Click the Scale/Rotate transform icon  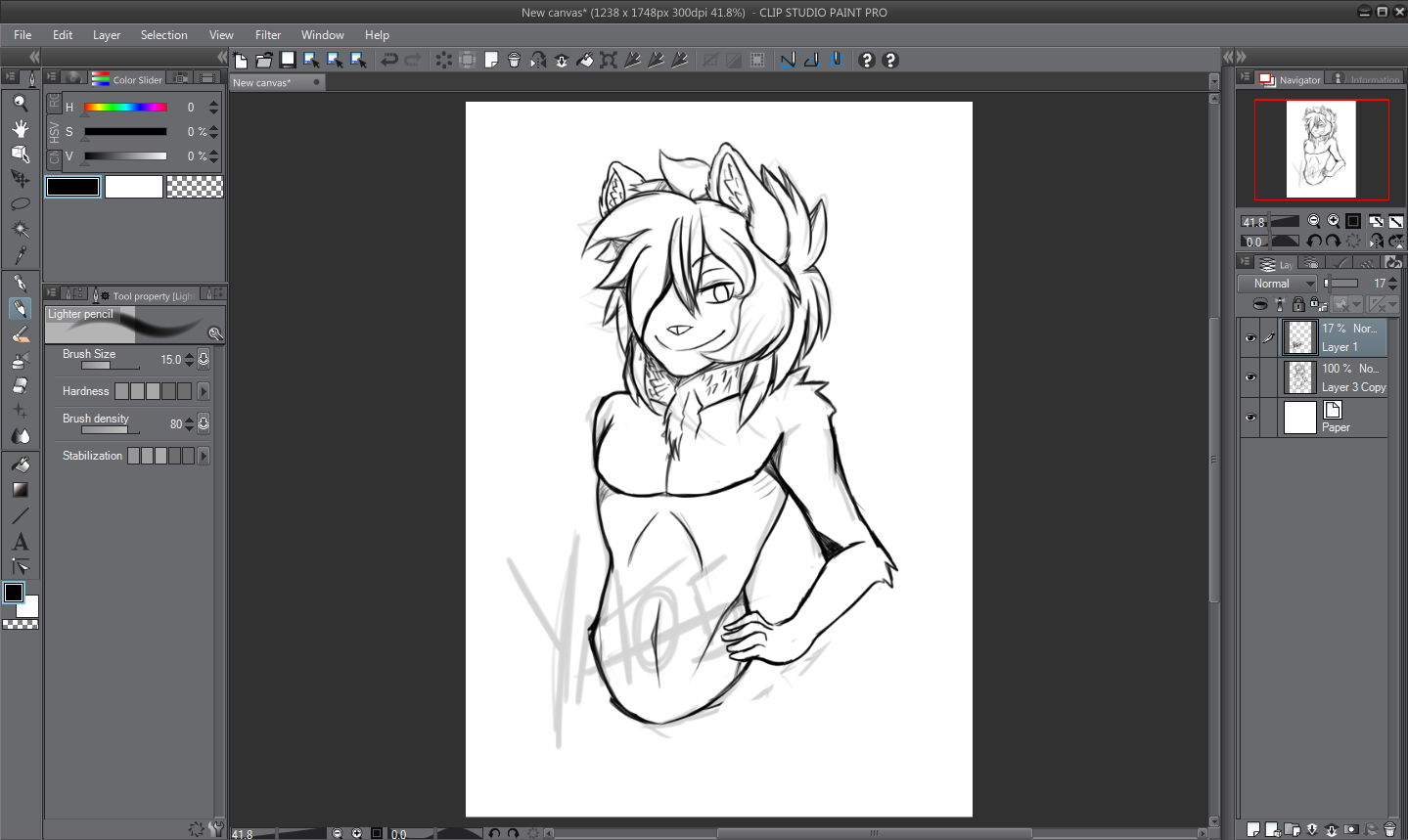pyautogui.click(x=609, y=61)
